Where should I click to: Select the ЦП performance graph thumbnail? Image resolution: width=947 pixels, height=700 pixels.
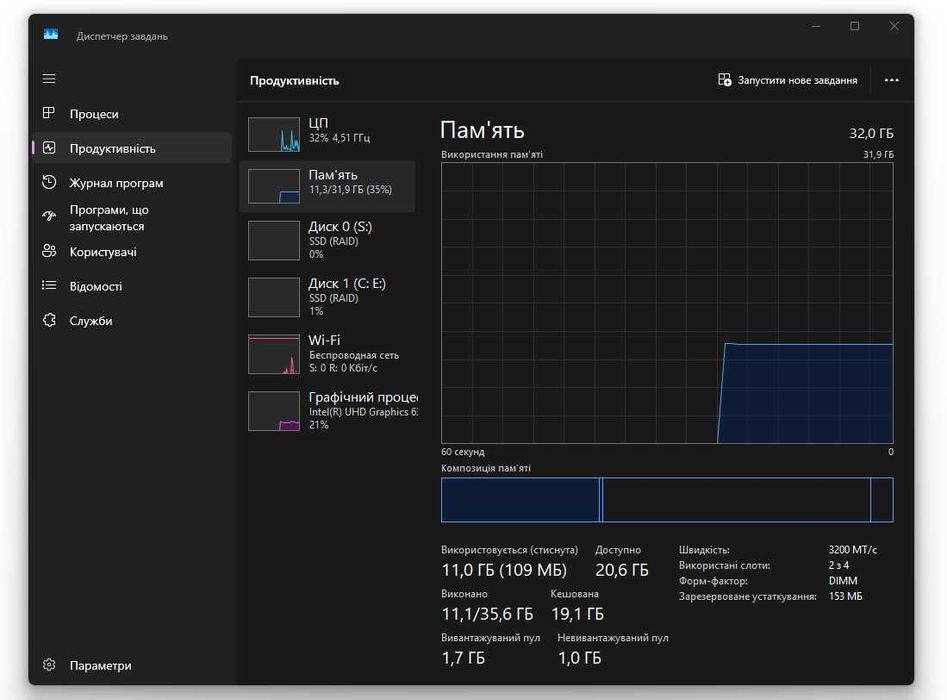point(274,134)
